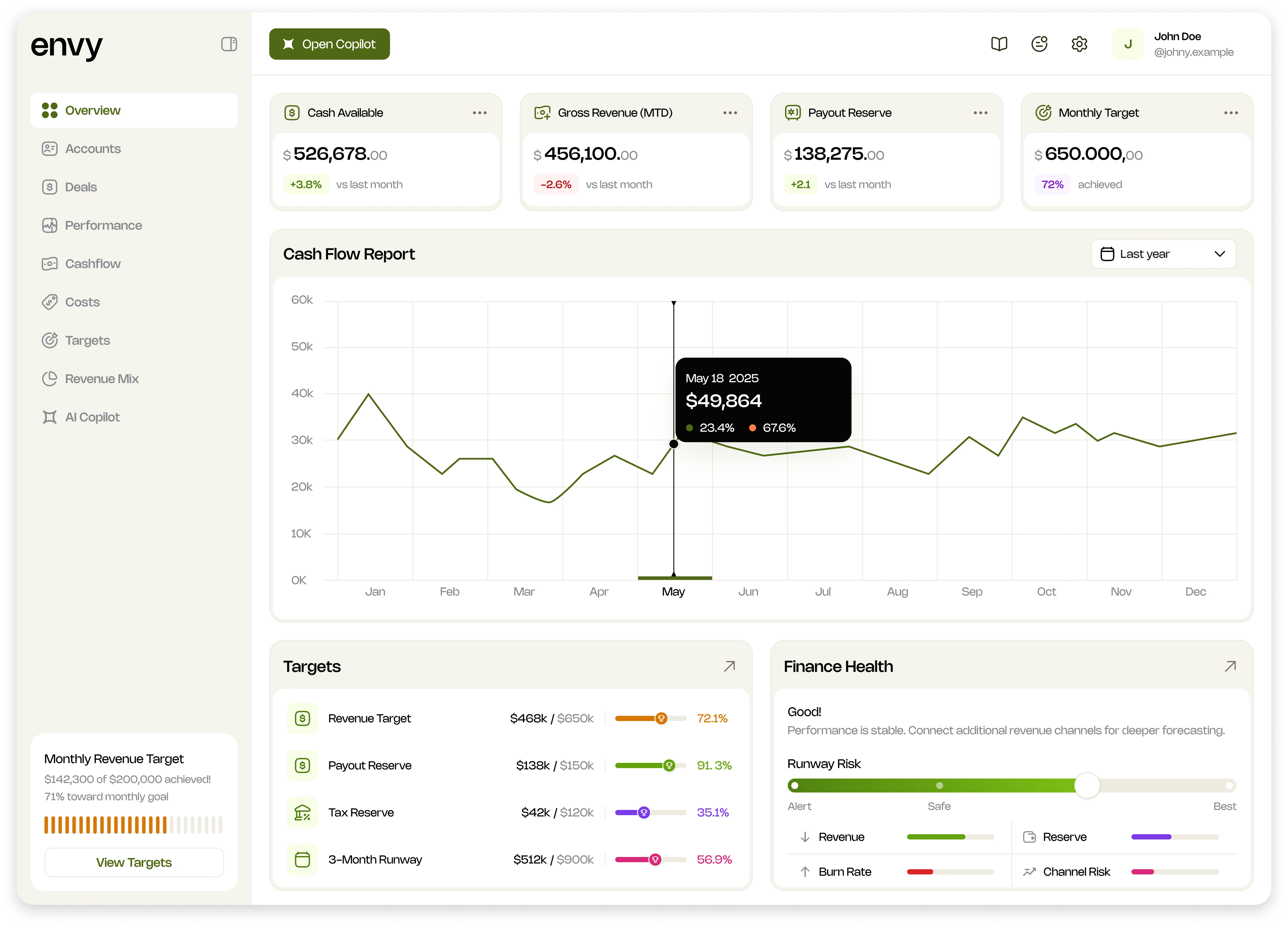Open Revenue Mix page
1288x926 pixels.
click(134, 378)
